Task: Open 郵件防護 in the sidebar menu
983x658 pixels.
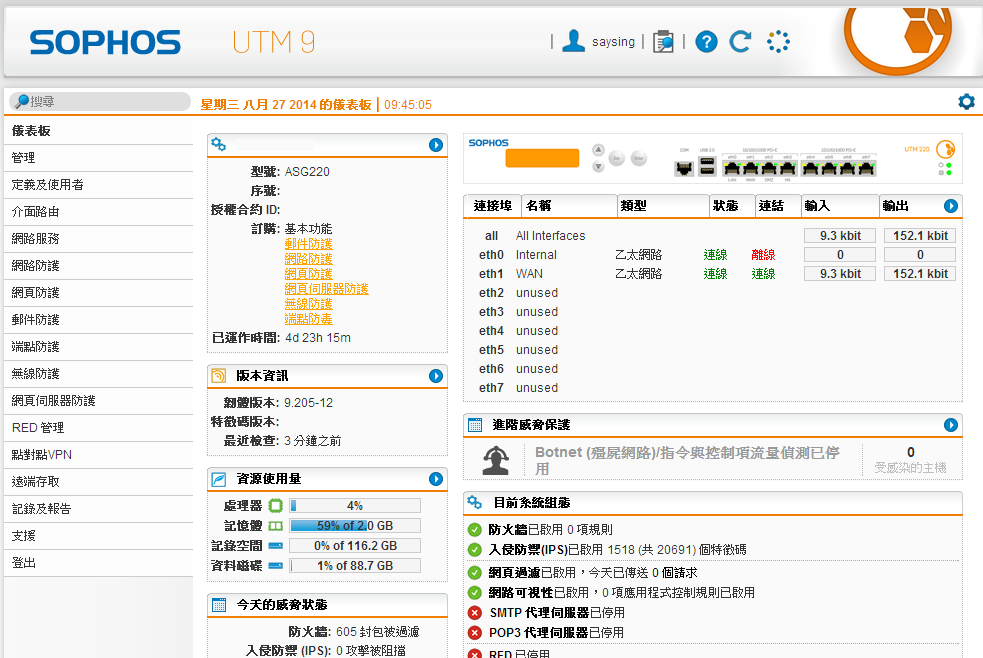Action: click(x=98, y=320)
